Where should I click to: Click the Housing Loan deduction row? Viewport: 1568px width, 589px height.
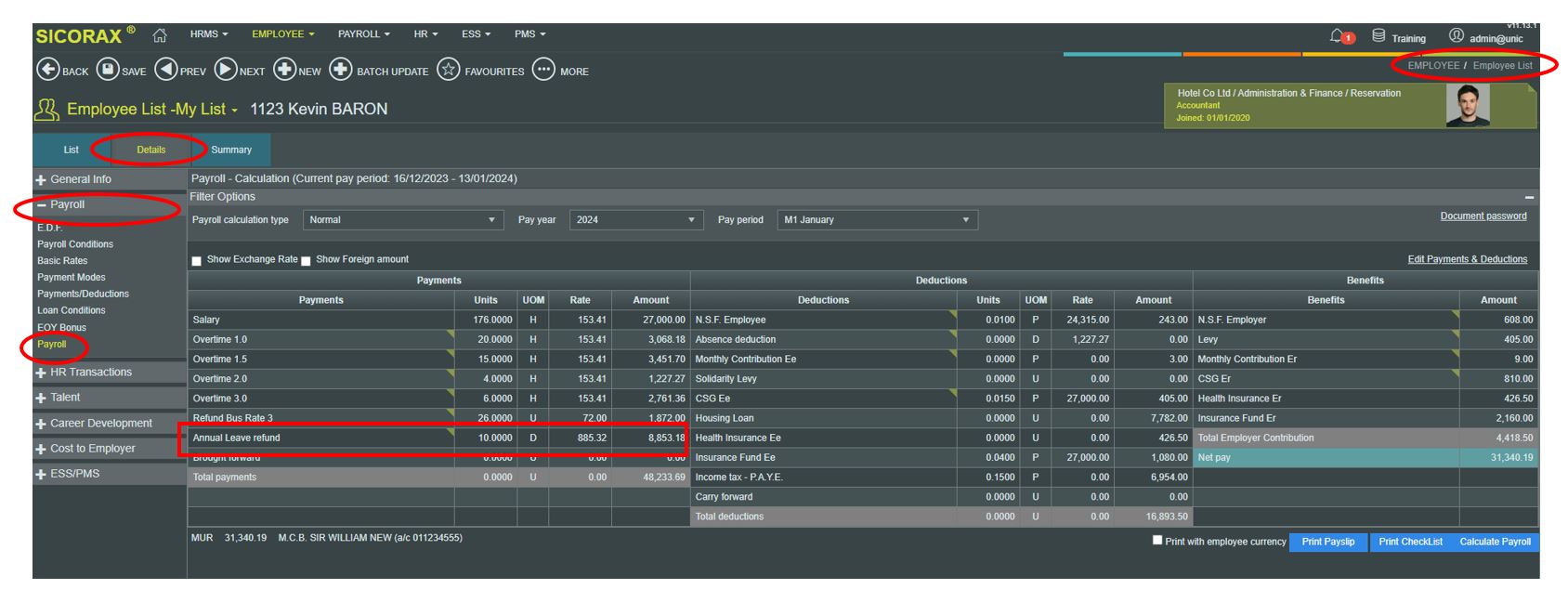tap(941, 419)
